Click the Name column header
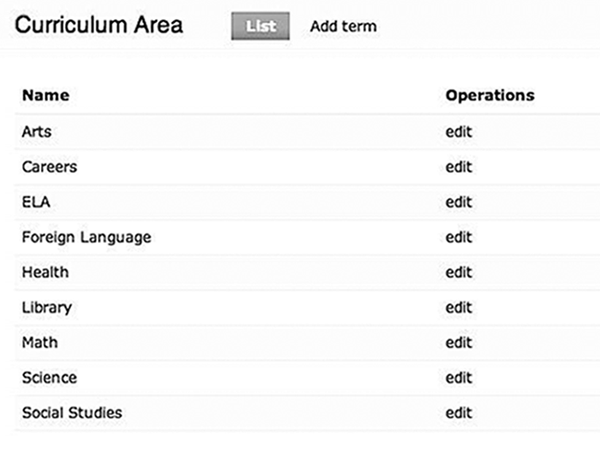The height and width of the screenshot is (464, 600). tap(44, 96)
